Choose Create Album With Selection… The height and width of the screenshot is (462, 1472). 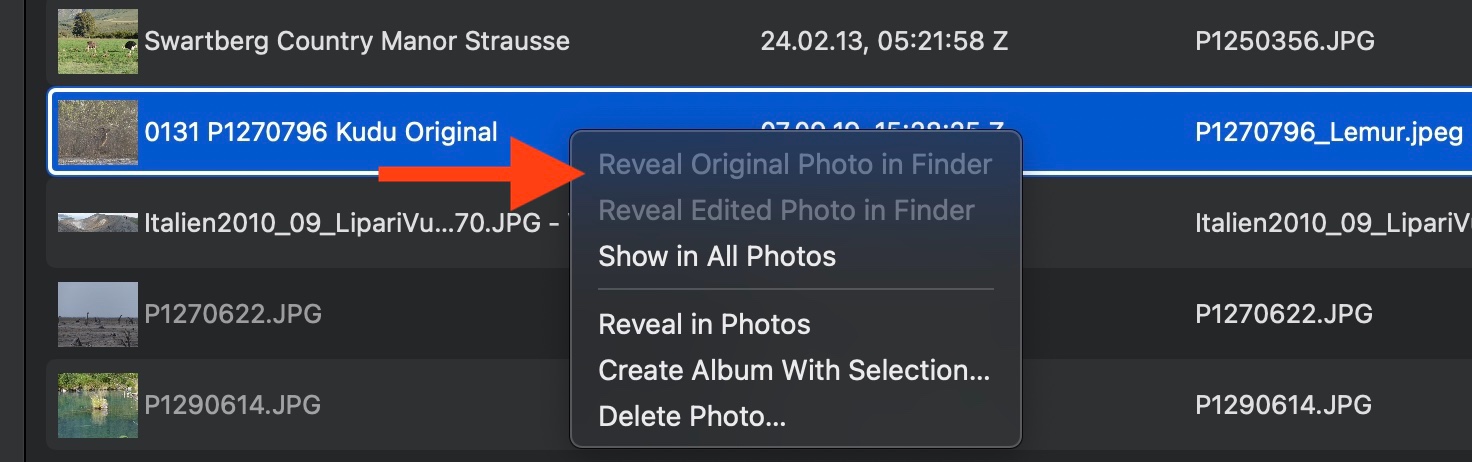(794, 371)
